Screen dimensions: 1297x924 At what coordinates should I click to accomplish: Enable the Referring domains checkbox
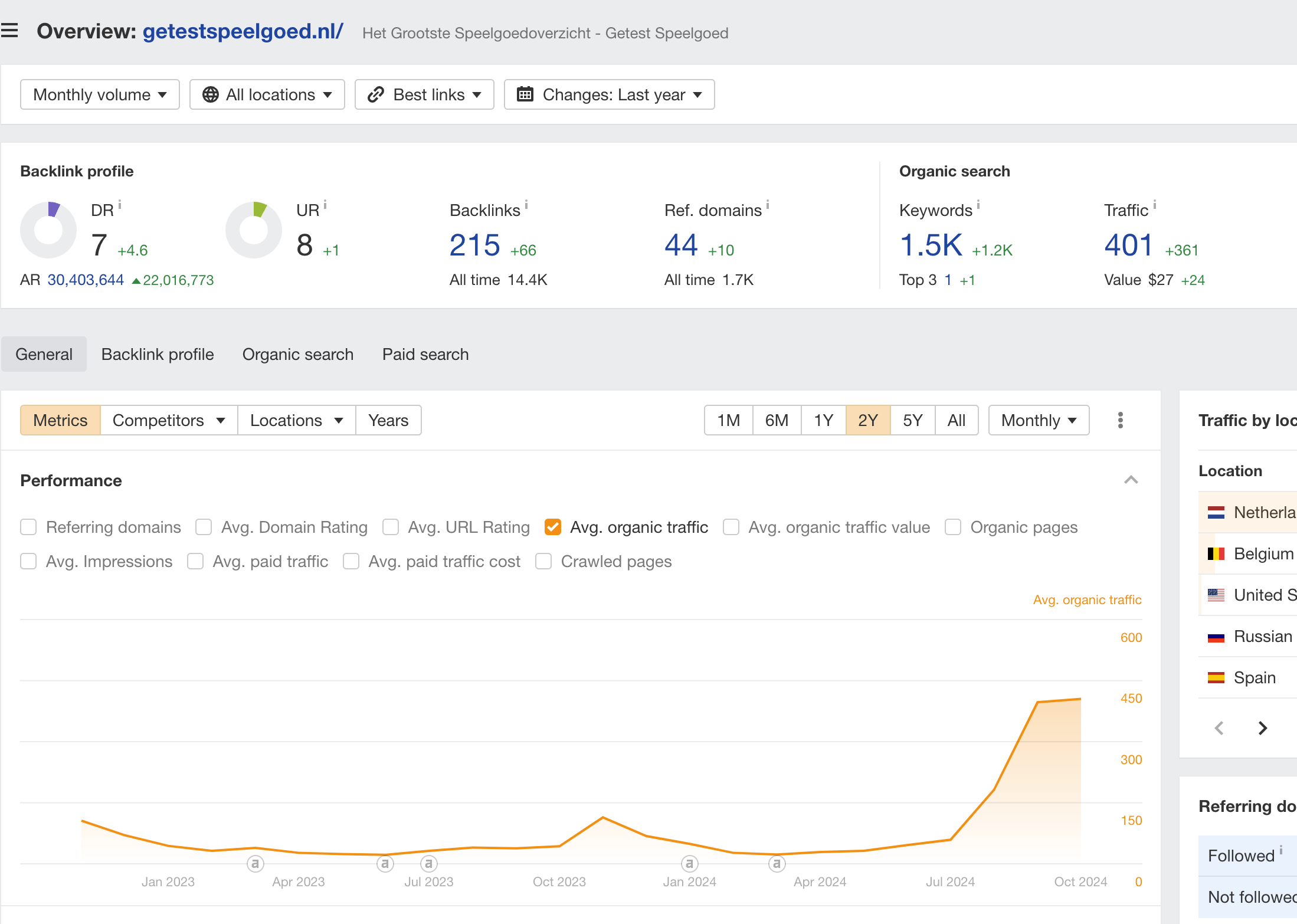tap(28, 527)
